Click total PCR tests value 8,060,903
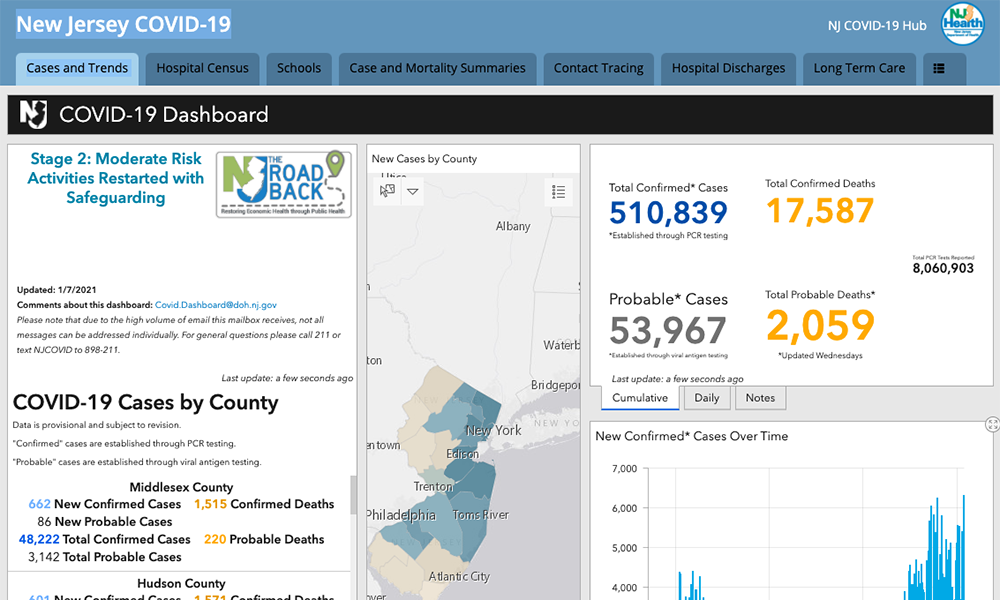This screenshot has width=1000, height=600. click(943, 268)
